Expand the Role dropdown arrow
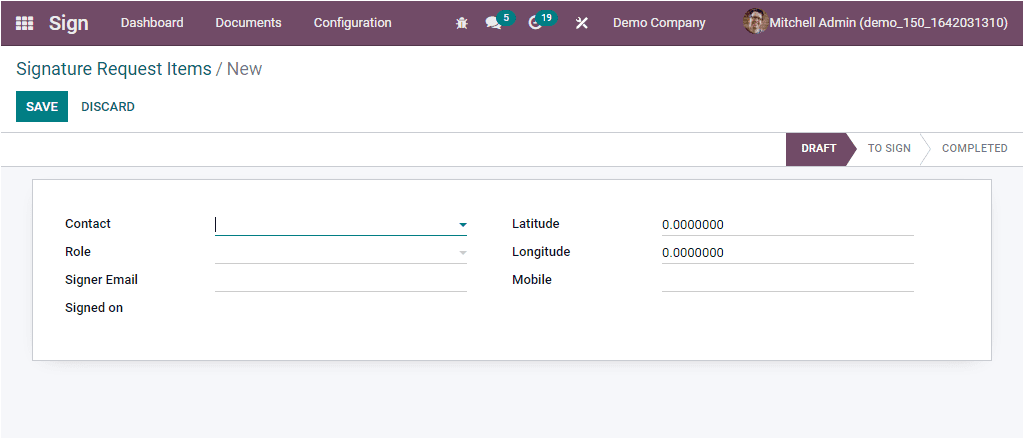1024x439 pixels. click(x=462, y=253)
